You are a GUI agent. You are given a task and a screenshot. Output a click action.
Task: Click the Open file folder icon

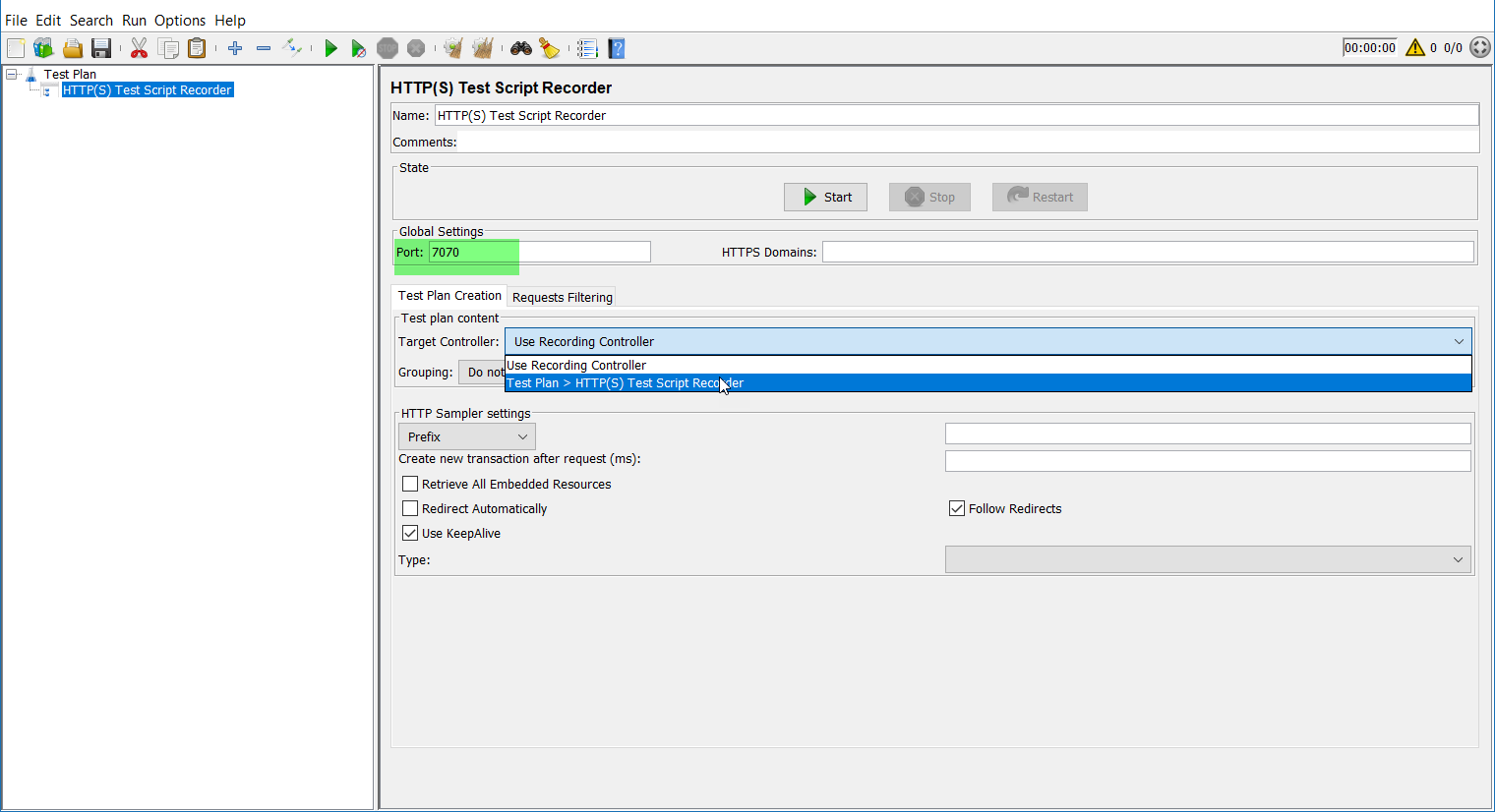73,48
